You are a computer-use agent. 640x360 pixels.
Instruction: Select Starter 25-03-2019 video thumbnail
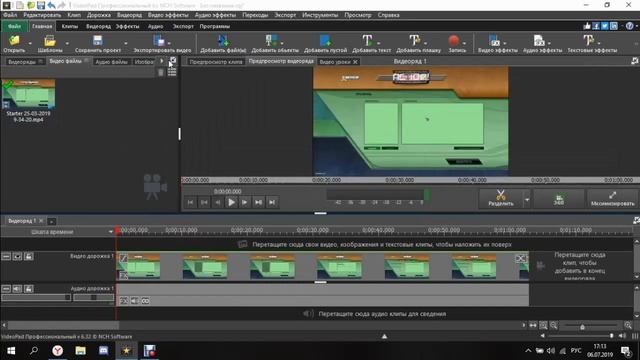[28, 94]
